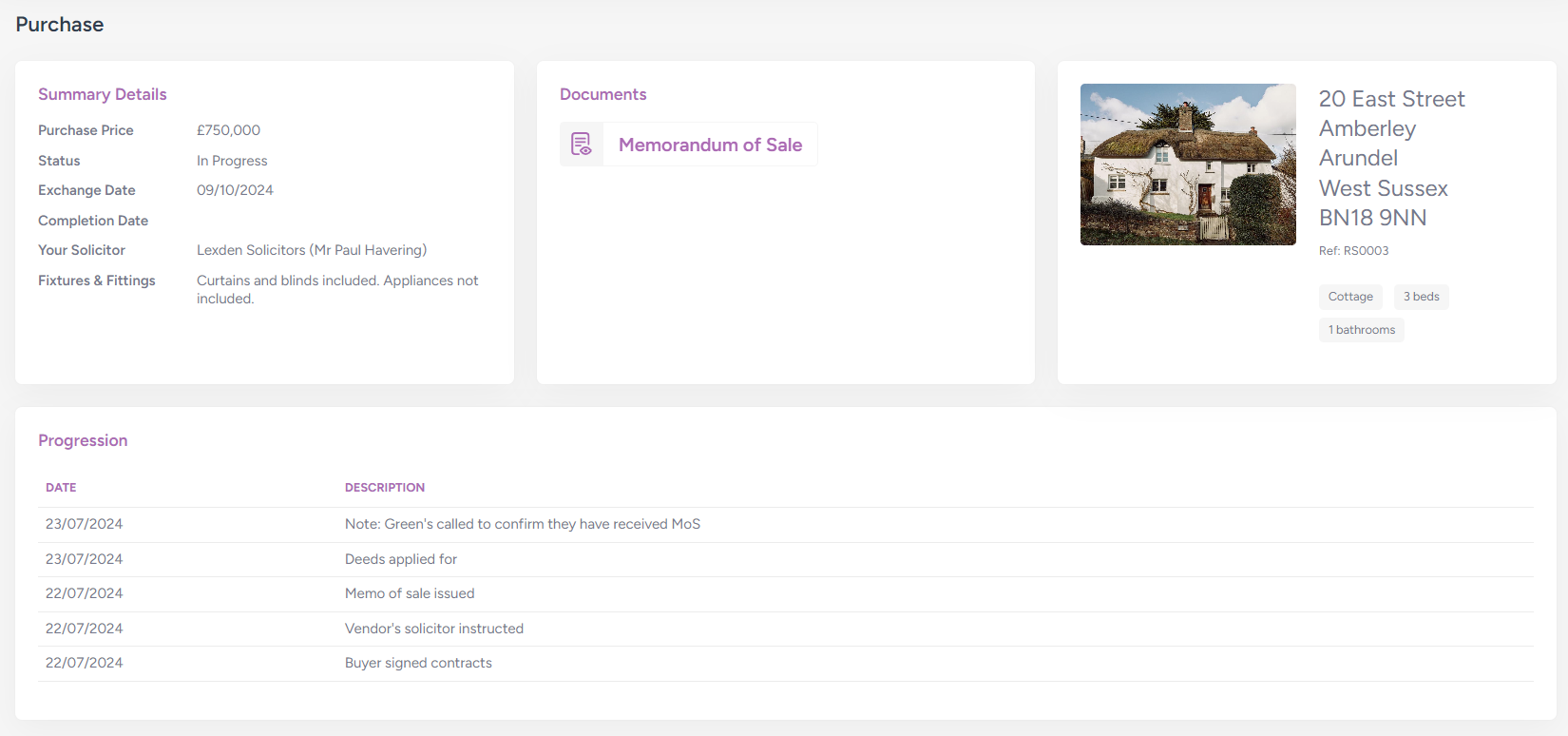Select the Green's called to confirm note row
The width and height of the screenshot is (1568, 736).
[522, 524]
